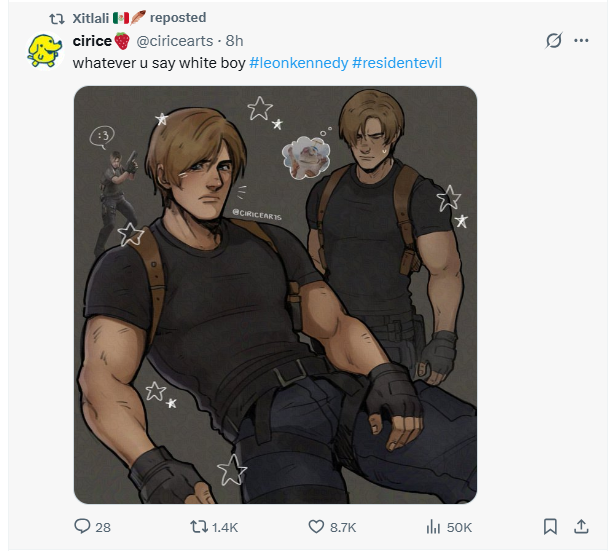612x551 pixels.
Task: Like the post with the heart icon
Action: click(316, 526)
